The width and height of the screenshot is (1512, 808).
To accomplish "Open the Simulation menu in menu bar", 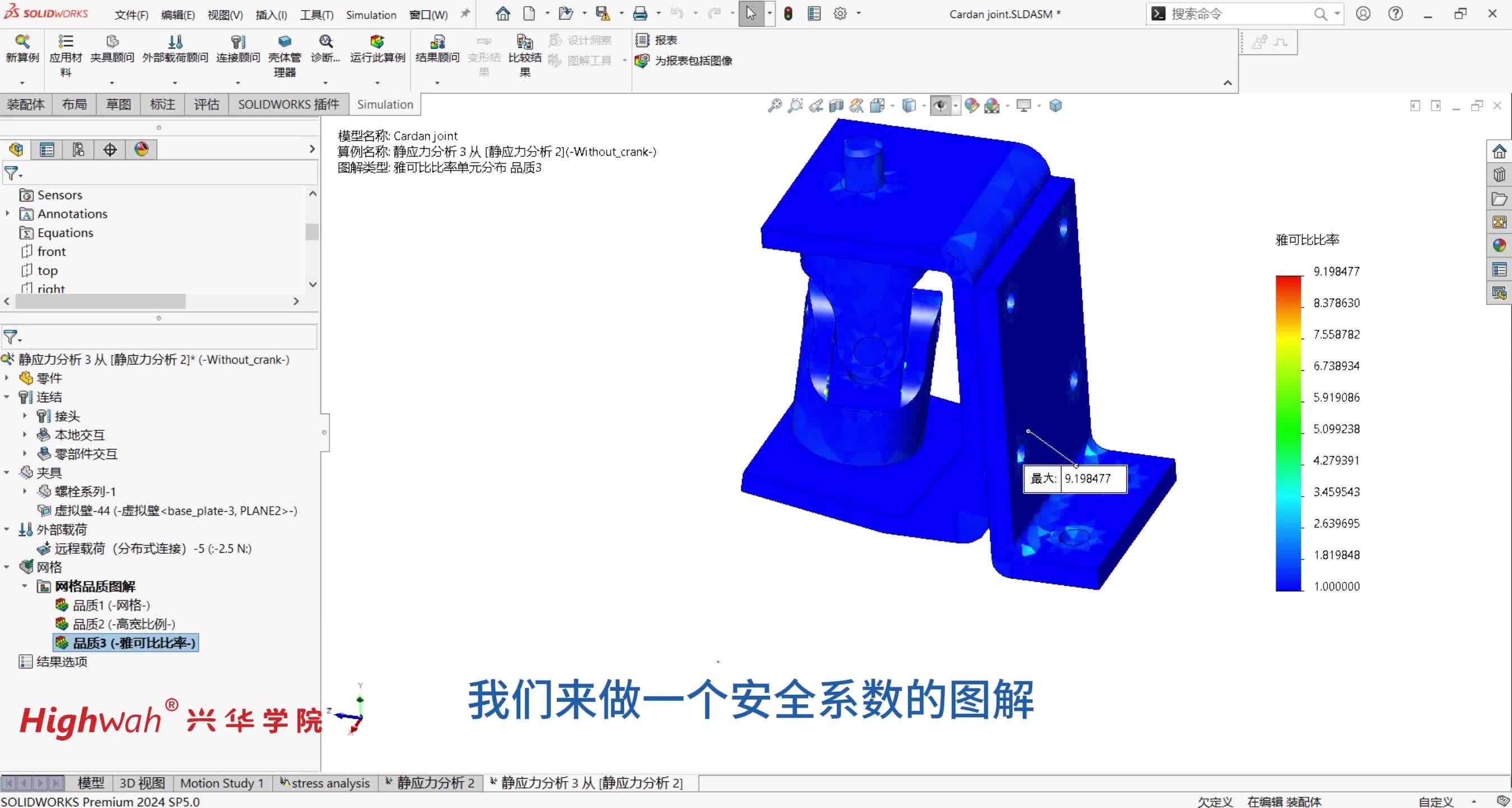I will pyautogui.click(x=370, y=15).
